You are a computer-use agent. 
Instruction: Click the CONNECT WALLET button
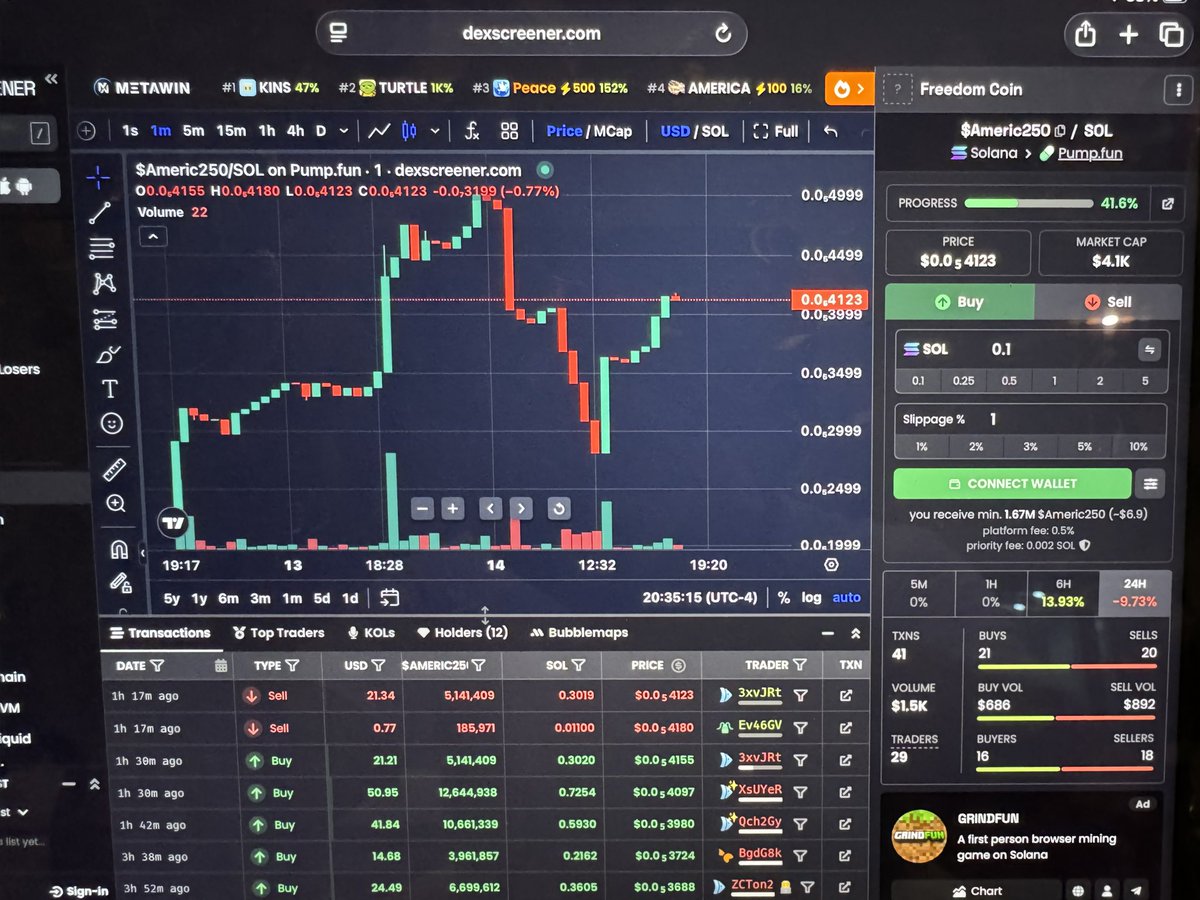pos(1012,484)
